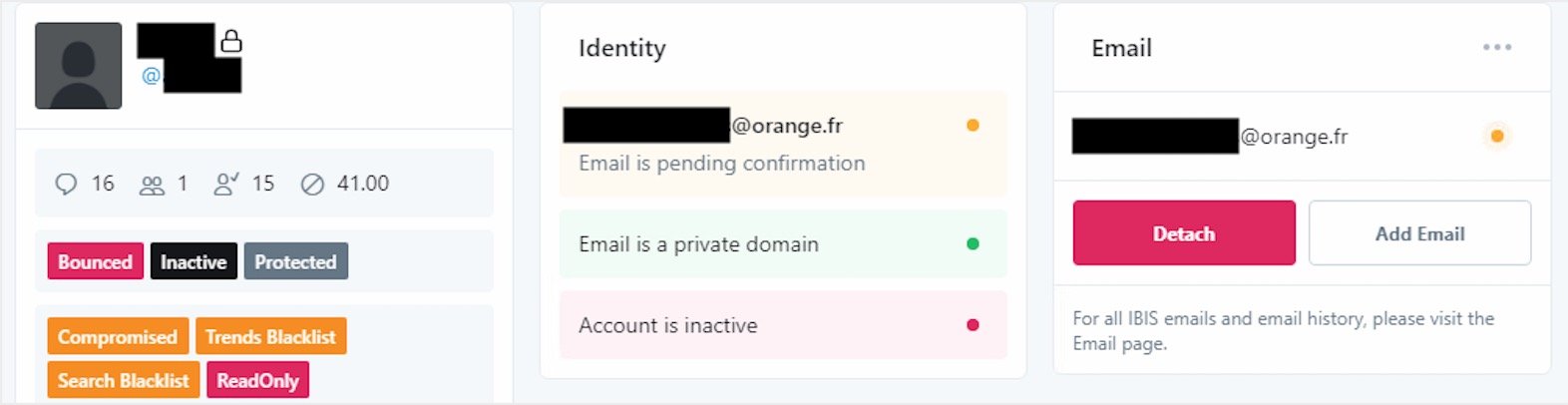Select the Bounced label
Screen dimensions: 1568x405
click(x=95, y=261)
